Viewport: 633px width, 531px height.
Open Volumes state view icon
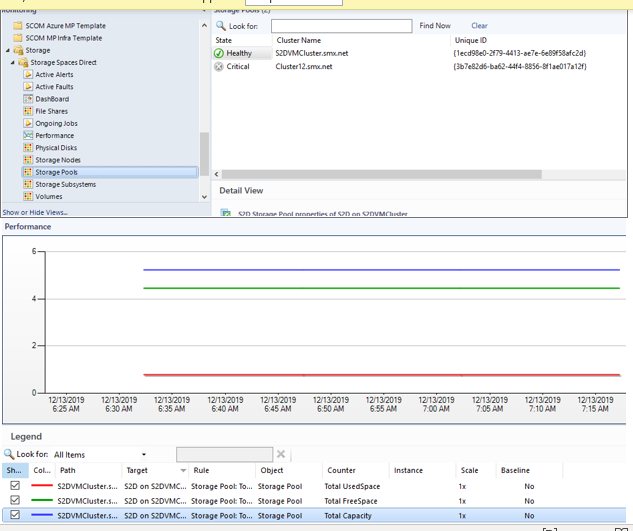point(28,197)
